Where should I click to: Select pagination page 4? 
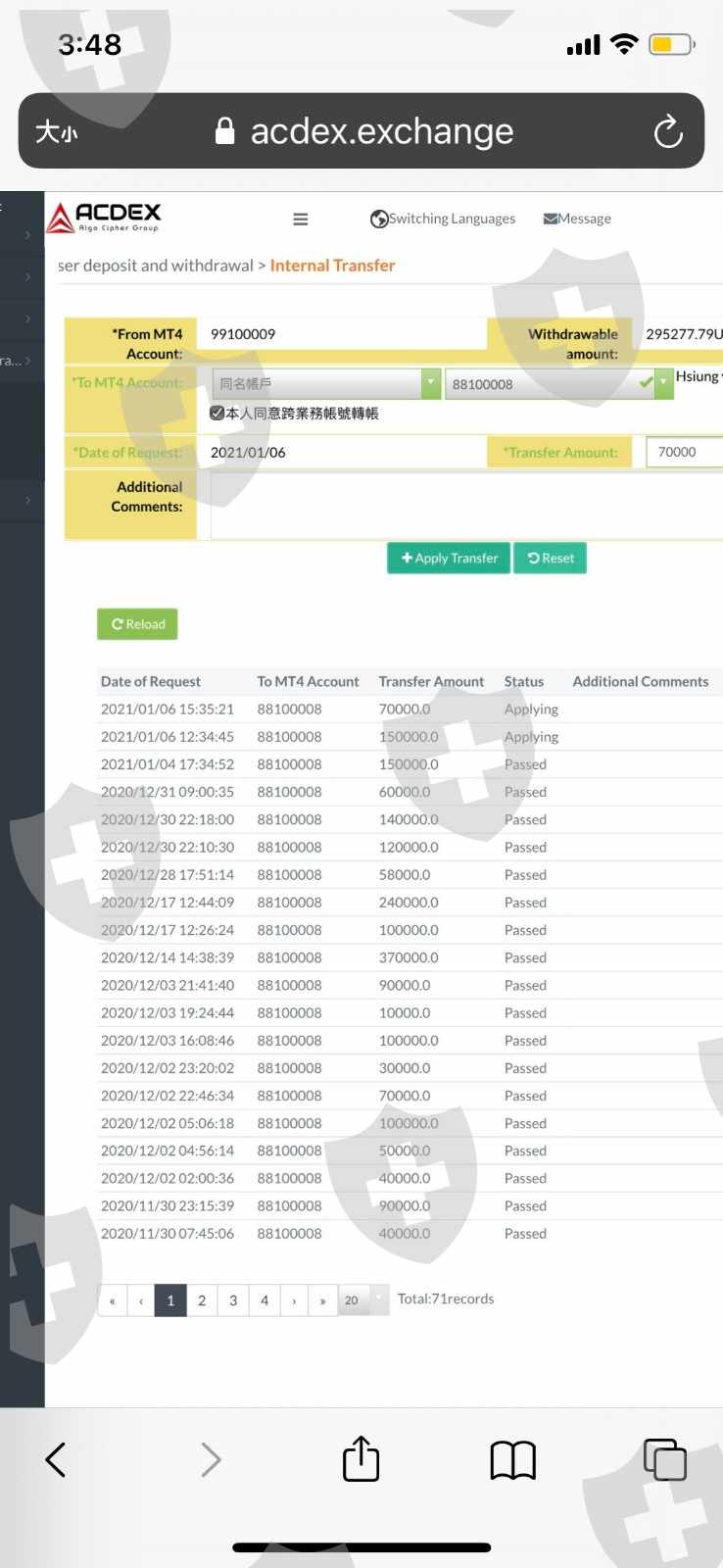tap(265, 1300)
